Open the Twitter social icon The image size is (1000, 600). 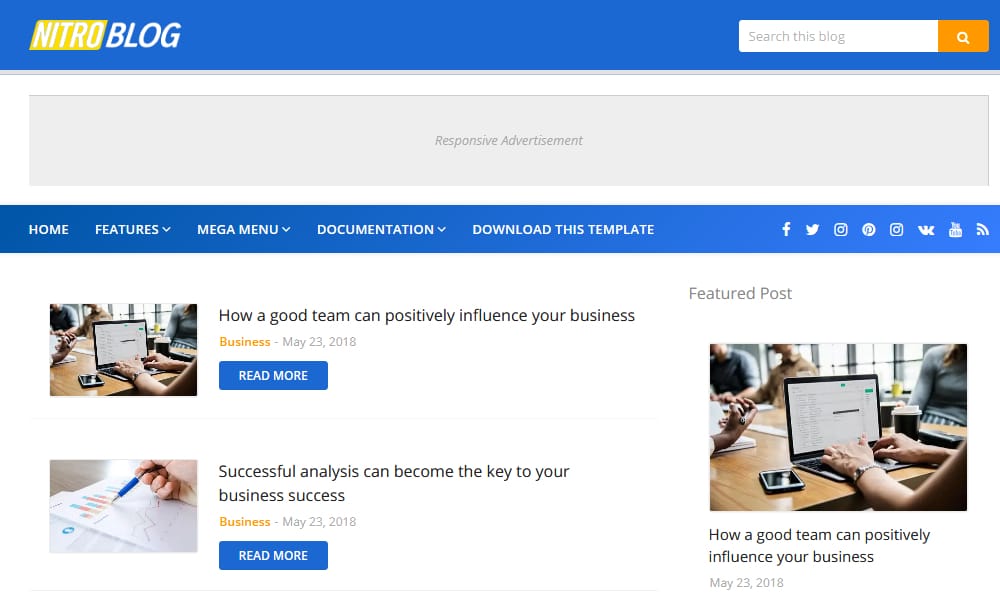click(x=813, y=229)
